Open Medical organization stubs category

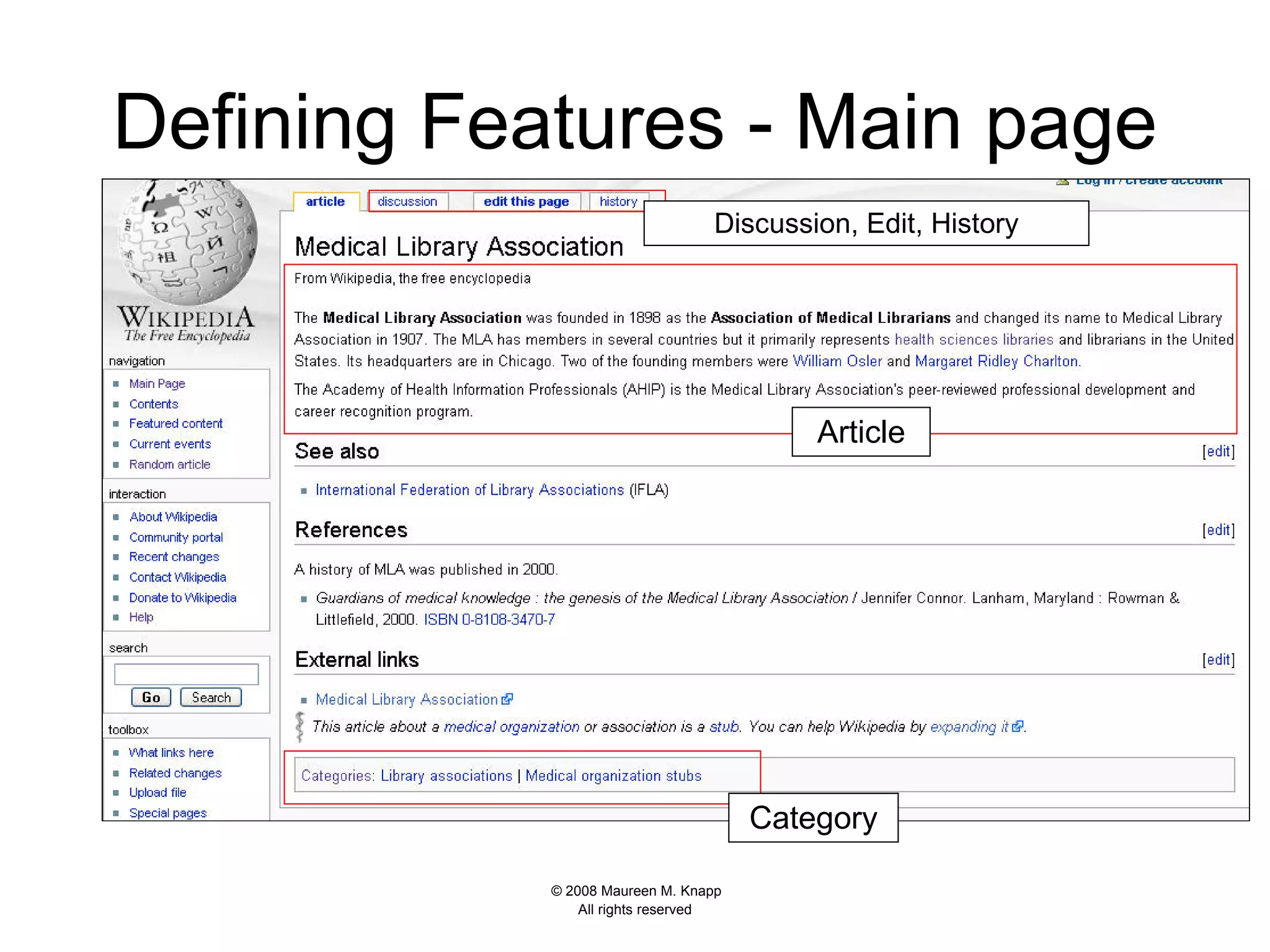tap(613, 775)
